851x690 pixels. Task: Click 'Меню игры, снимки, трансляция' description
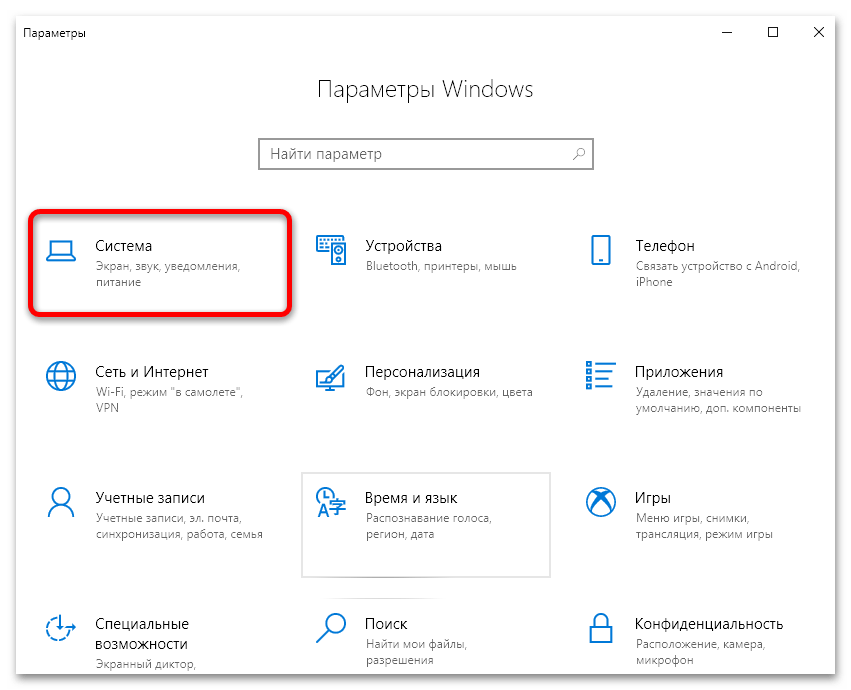(704, 526)
